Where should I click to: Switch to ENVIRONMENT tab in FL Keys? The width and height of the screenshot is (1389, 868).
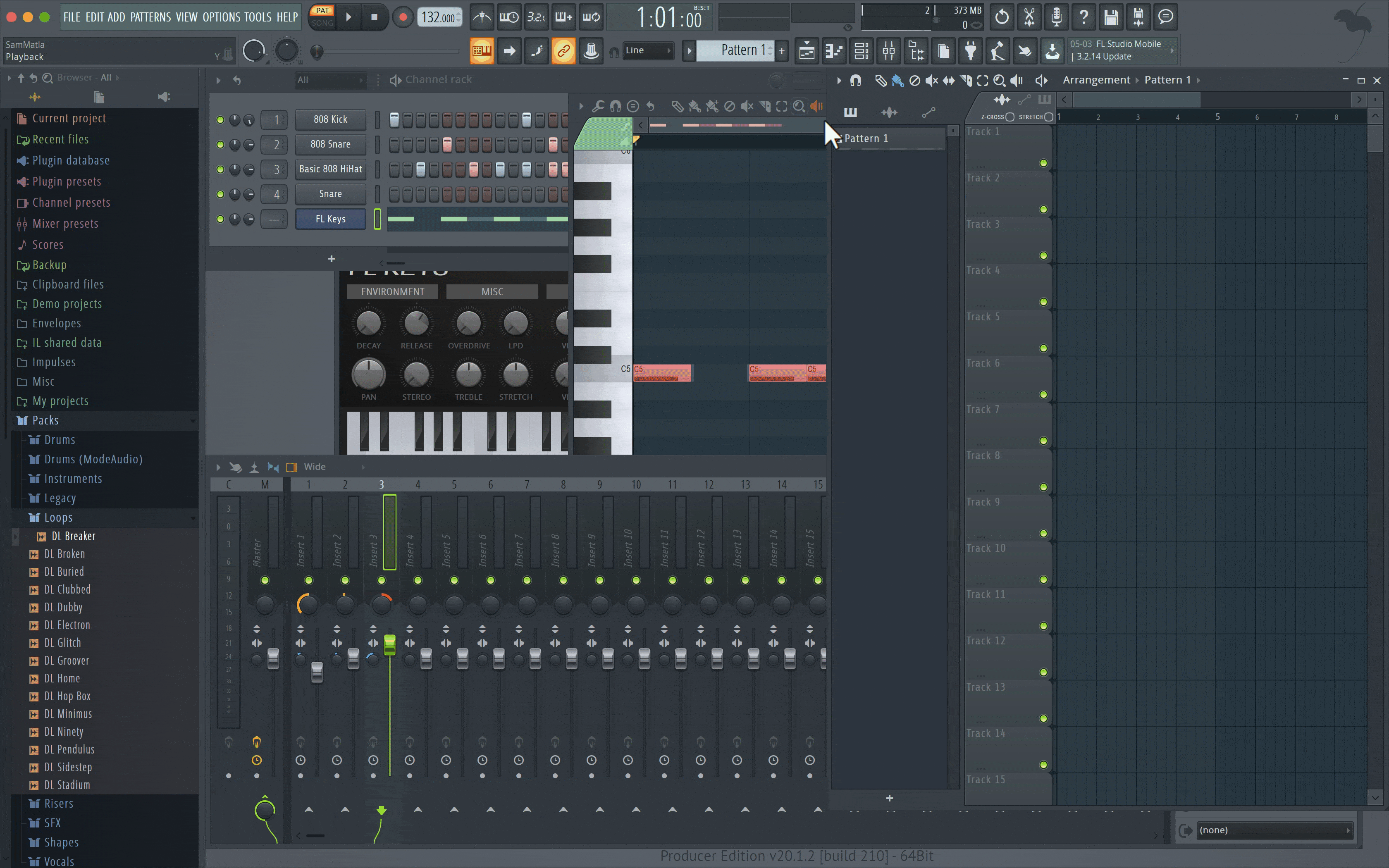coord(393,292)
